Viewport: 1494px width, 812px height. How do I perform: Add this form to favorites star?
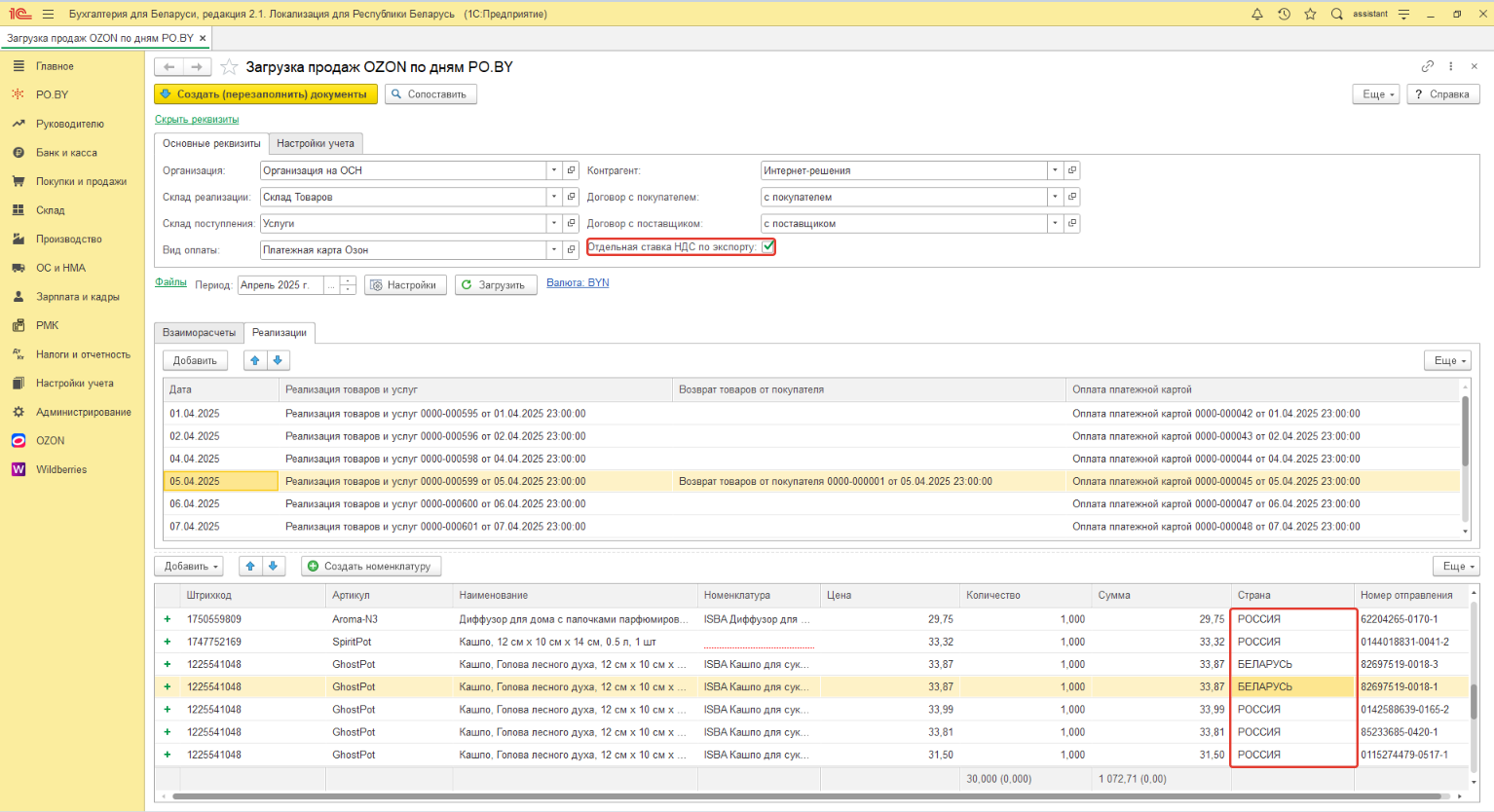tap(229, 67)
